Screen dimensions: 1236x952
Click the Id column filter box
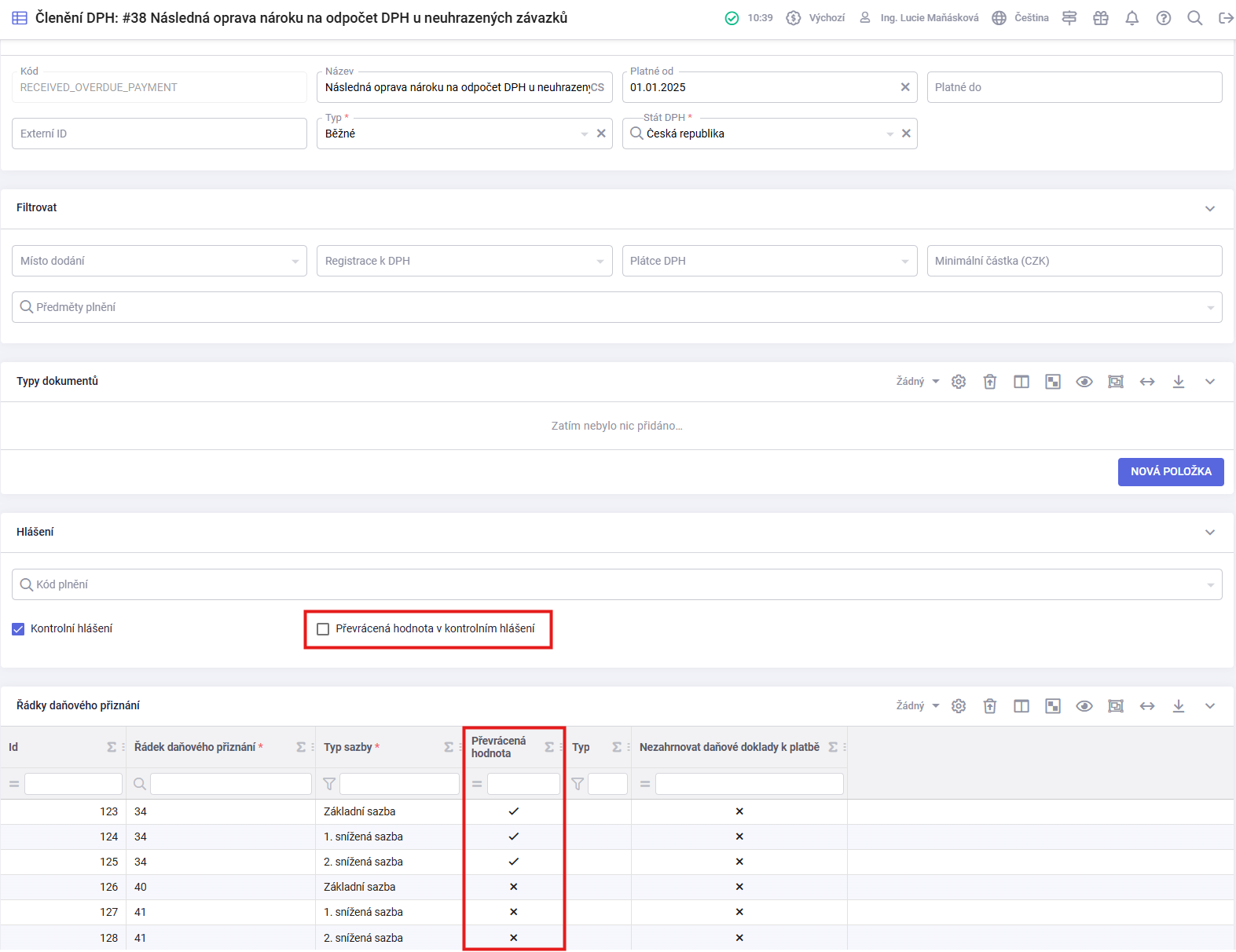(x=73, y=784)
